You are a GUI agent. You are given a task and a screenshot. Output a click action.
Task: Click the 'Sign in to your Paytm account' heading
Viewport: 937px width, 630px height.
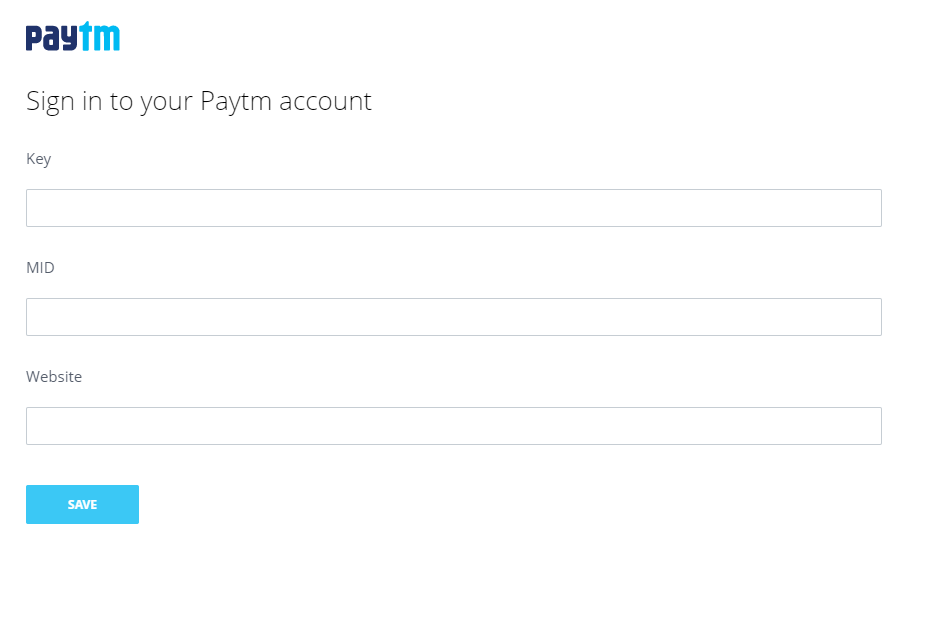(x=198, y=101)
